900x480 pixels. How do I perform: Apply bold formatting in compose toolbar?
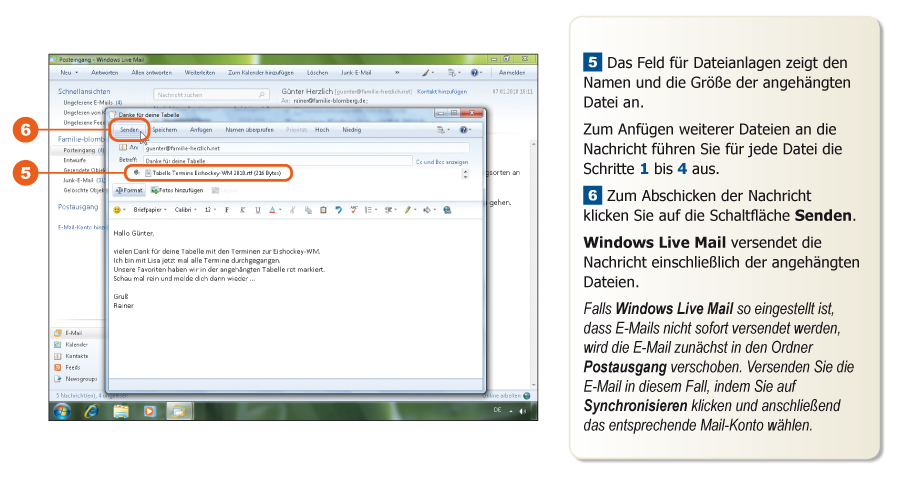click(x=228, y=210)
